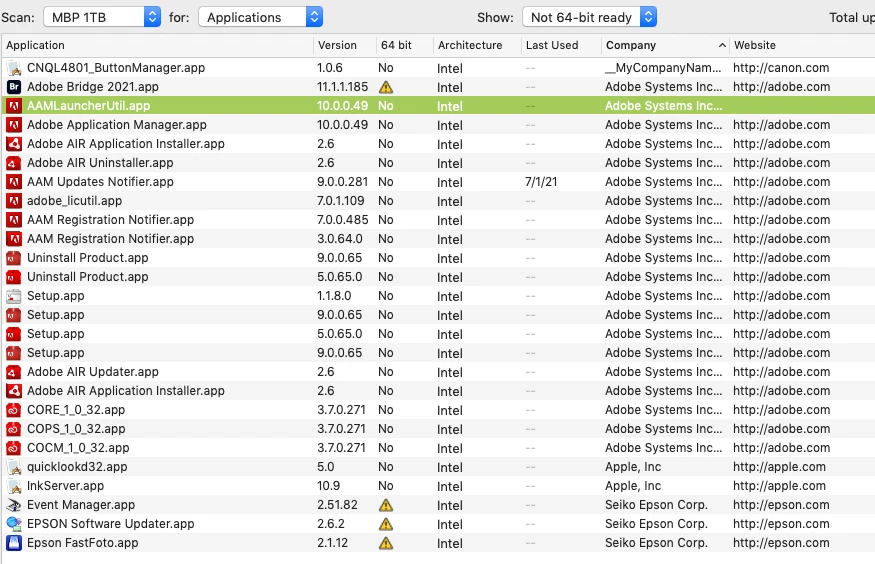
Task: Click the CNQL4801_ButtonManager.app icon
Action: click(x=14, y=68)
